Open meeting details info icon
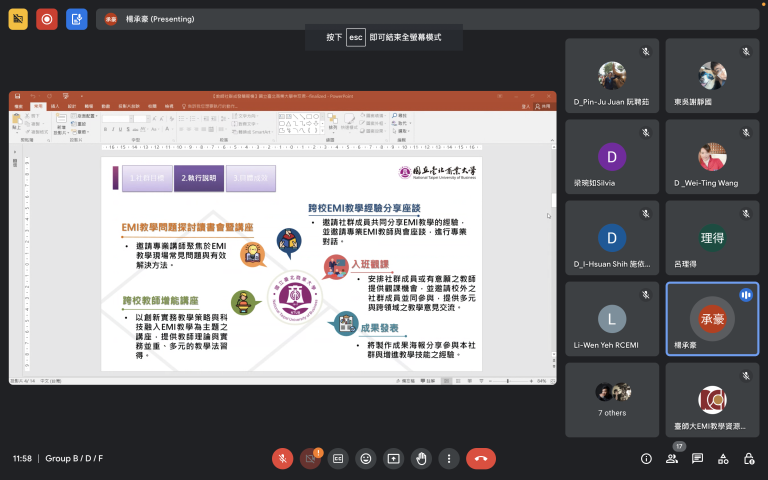The image size is (768, 480). [646, 458]
